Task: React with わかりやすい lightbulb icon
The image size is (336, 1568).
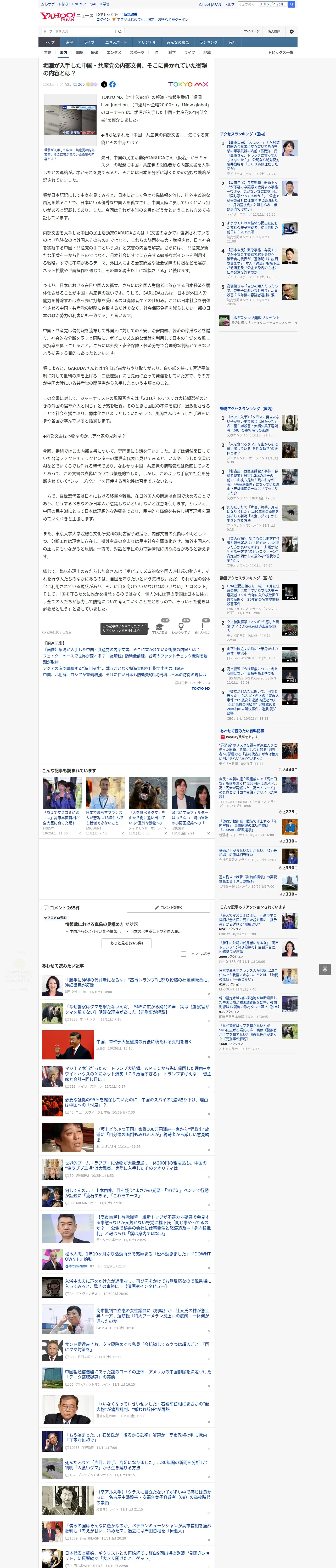Action: point(181,627)
